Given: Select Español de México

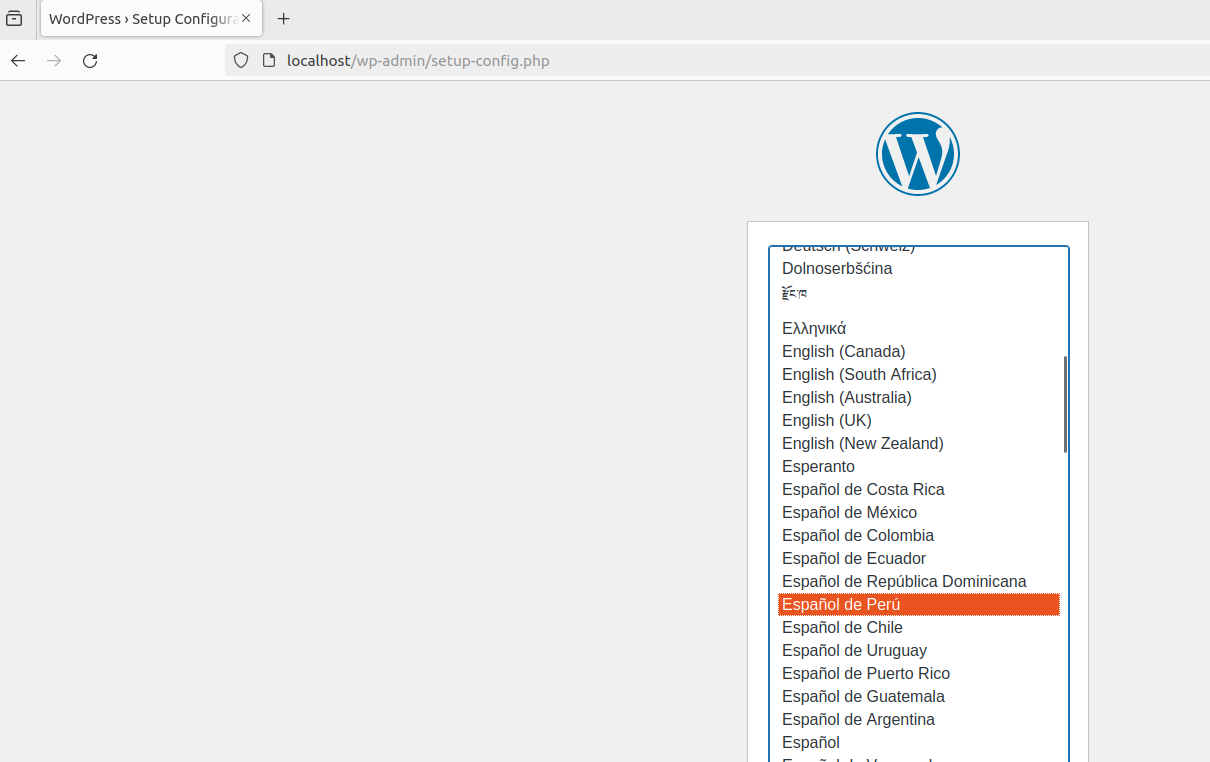Looking at the screenshot, I should coord(918,512).
